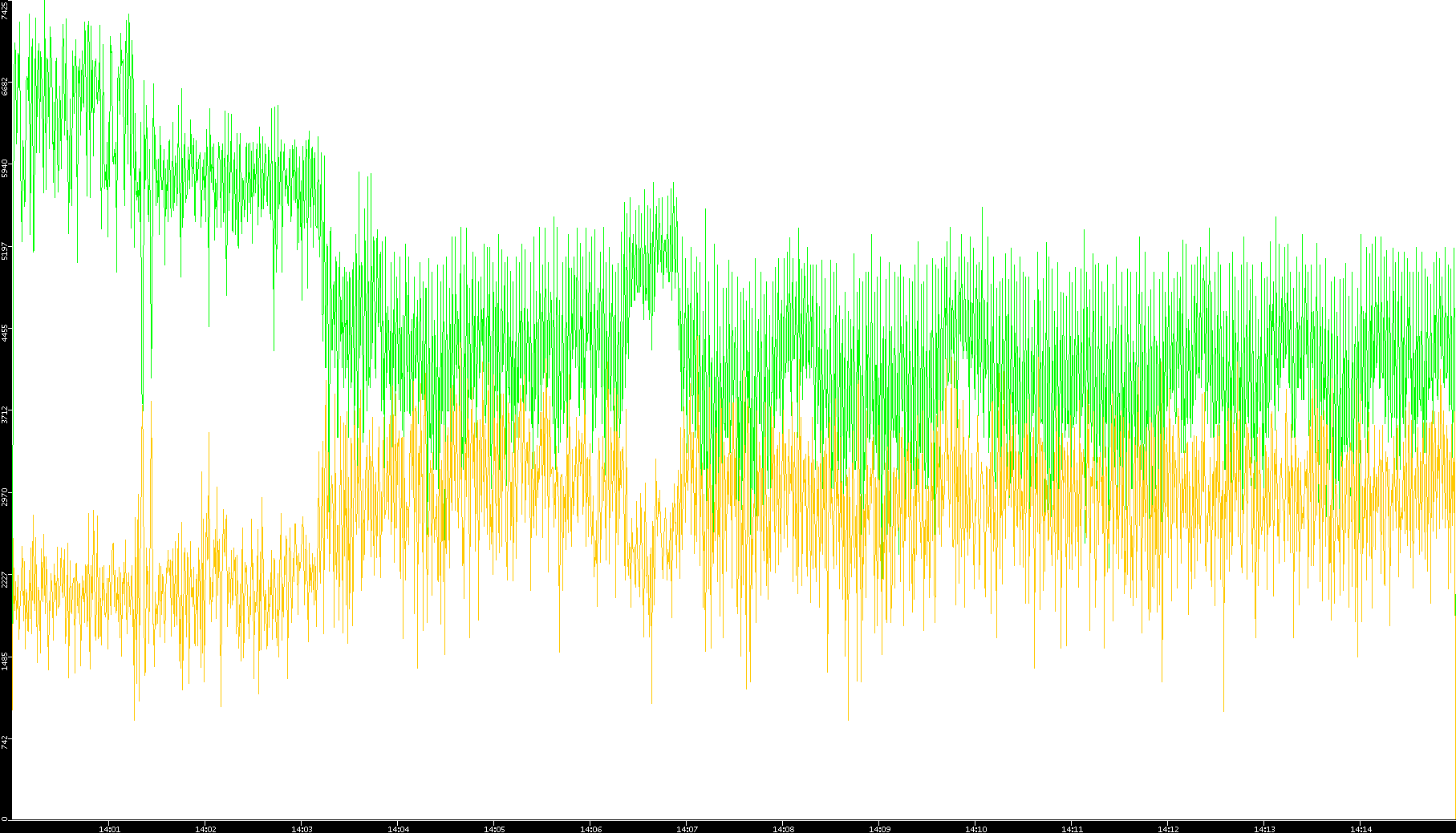The width and height of the screenshot is (1456, 833).
Task: Click the 4455 value on the vertical axis
Action: point(6,333)
